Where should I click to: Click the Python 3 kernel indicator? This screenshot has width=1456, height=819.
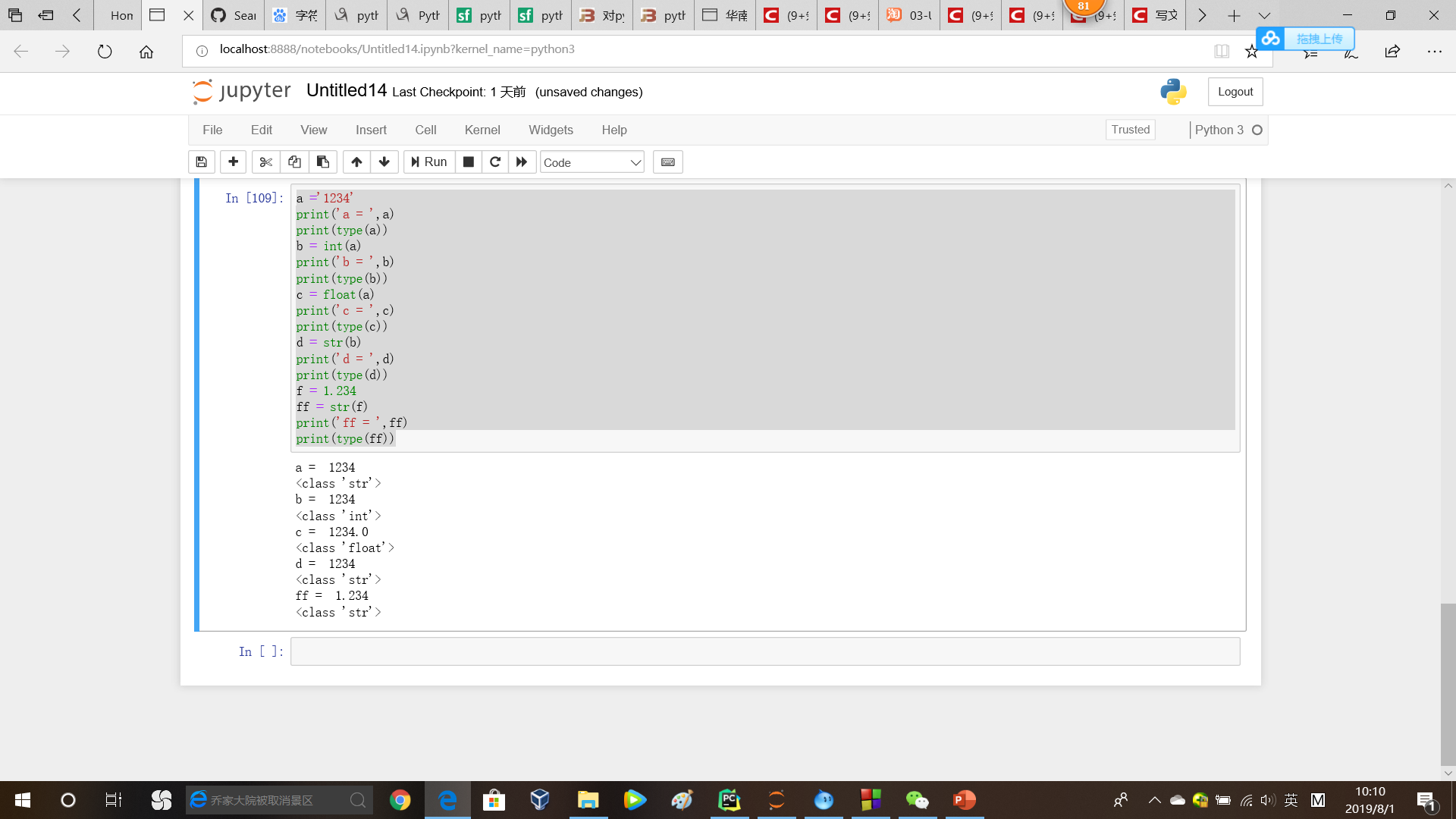[1227, 129]
